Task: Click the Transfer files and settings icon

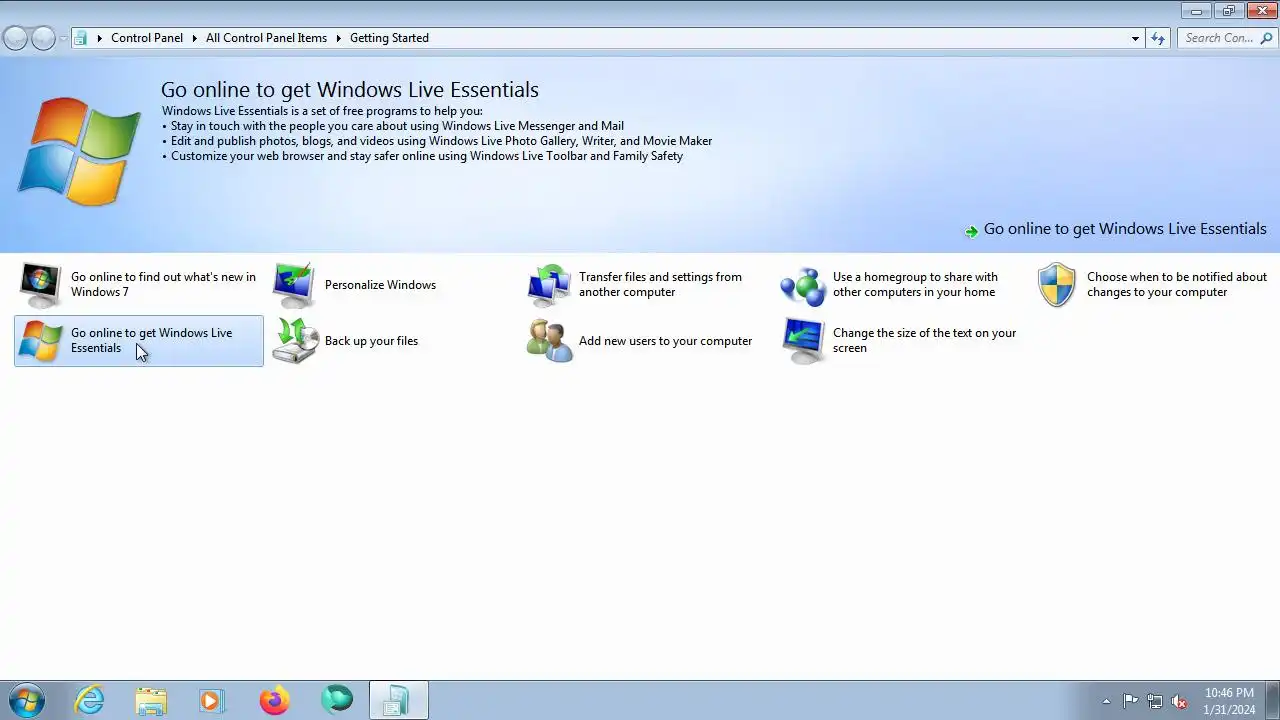Action: pos(548,285)
